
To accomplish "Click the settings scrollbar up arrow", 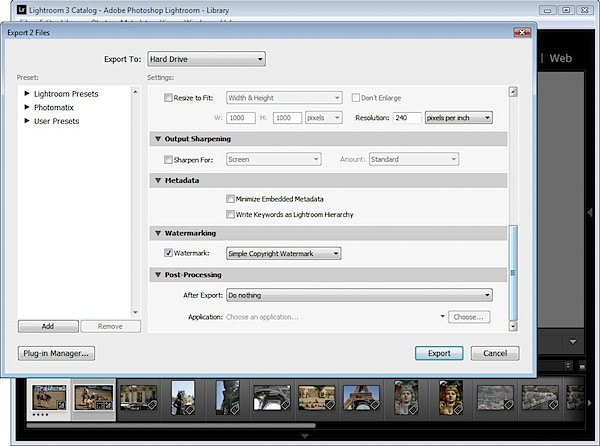I will (x=513, y=92).
